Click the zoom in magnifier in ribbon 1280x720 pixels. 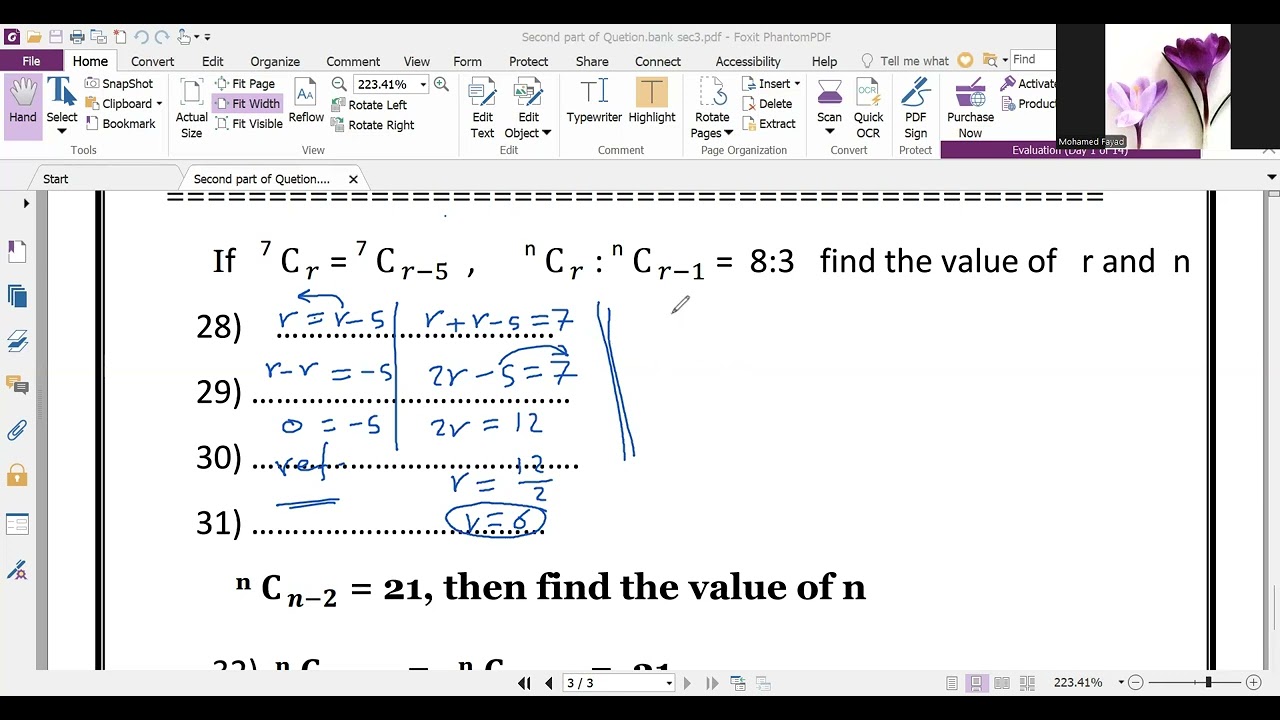click(441, 85)
